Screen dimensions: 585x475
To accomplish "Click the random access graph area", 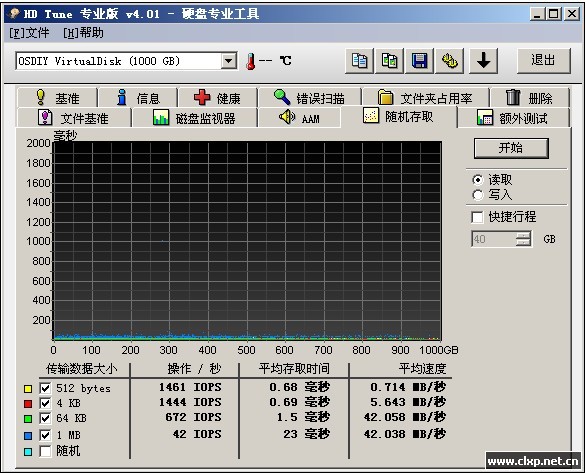I will pos(247,241).
